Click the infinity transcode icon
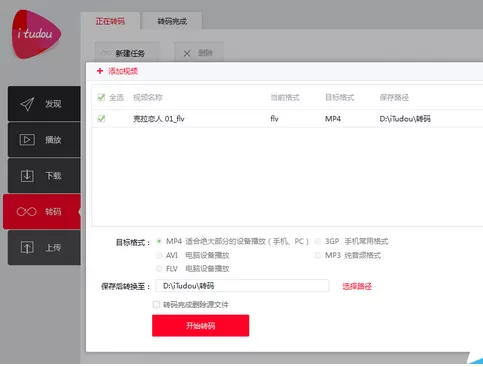This screenshot has width=483, height=367. pos(26,212)
